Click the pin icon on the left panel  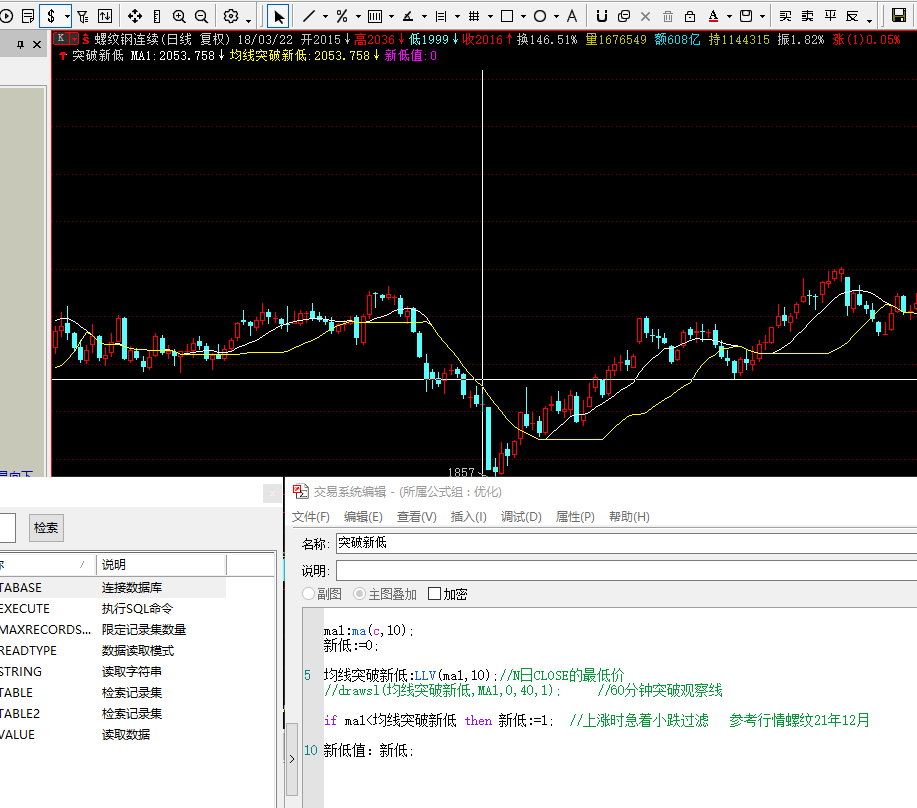click(20, 44)
